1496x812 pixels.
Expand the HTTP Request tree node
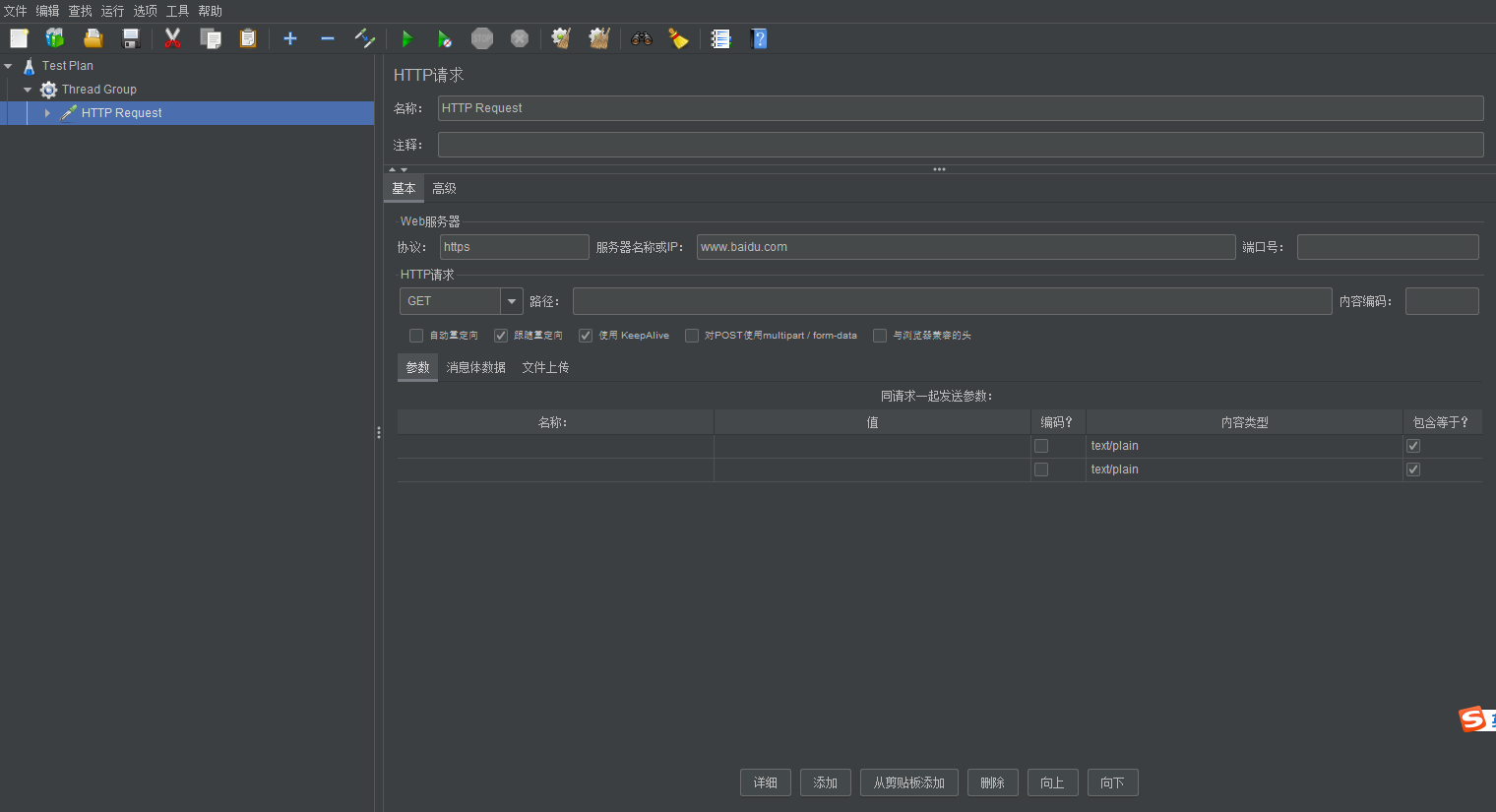[47, 113]
